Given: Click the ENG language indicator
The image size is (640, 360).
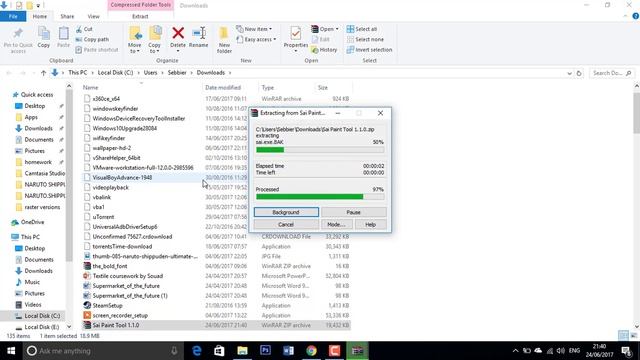Looking at the screenshot, I should [x=574, y=351].
